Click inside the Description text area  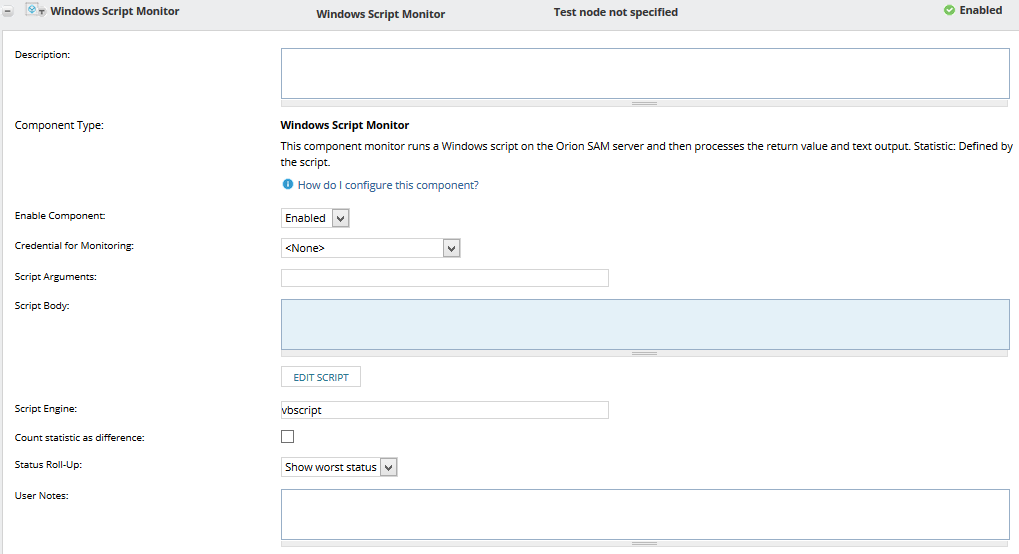point(645,73)
